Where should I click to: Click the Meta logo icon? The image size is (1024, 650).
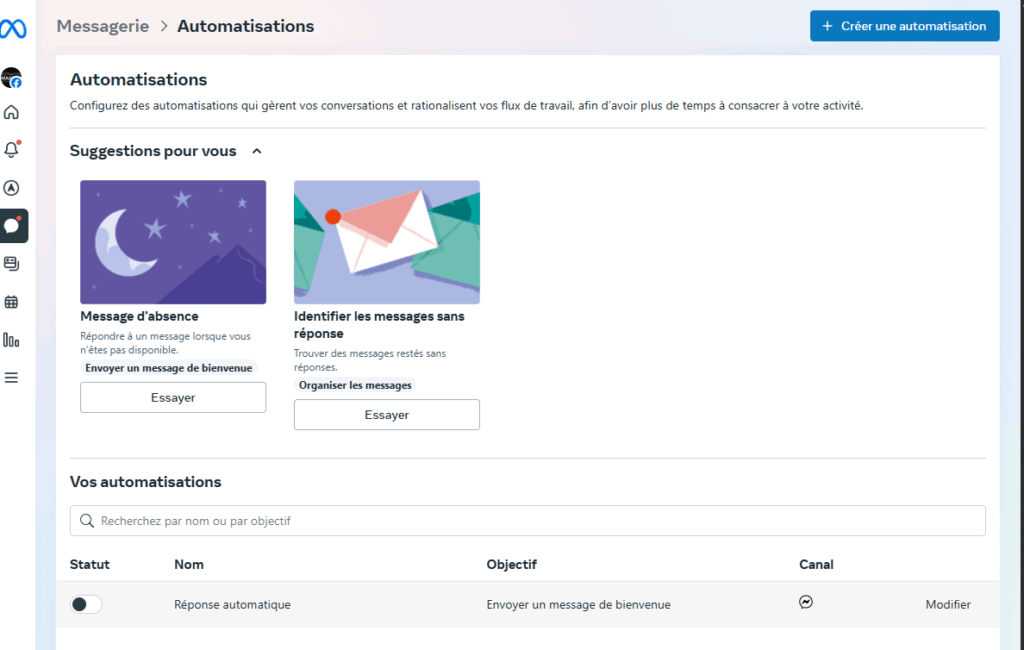click(x=13, y=29)
